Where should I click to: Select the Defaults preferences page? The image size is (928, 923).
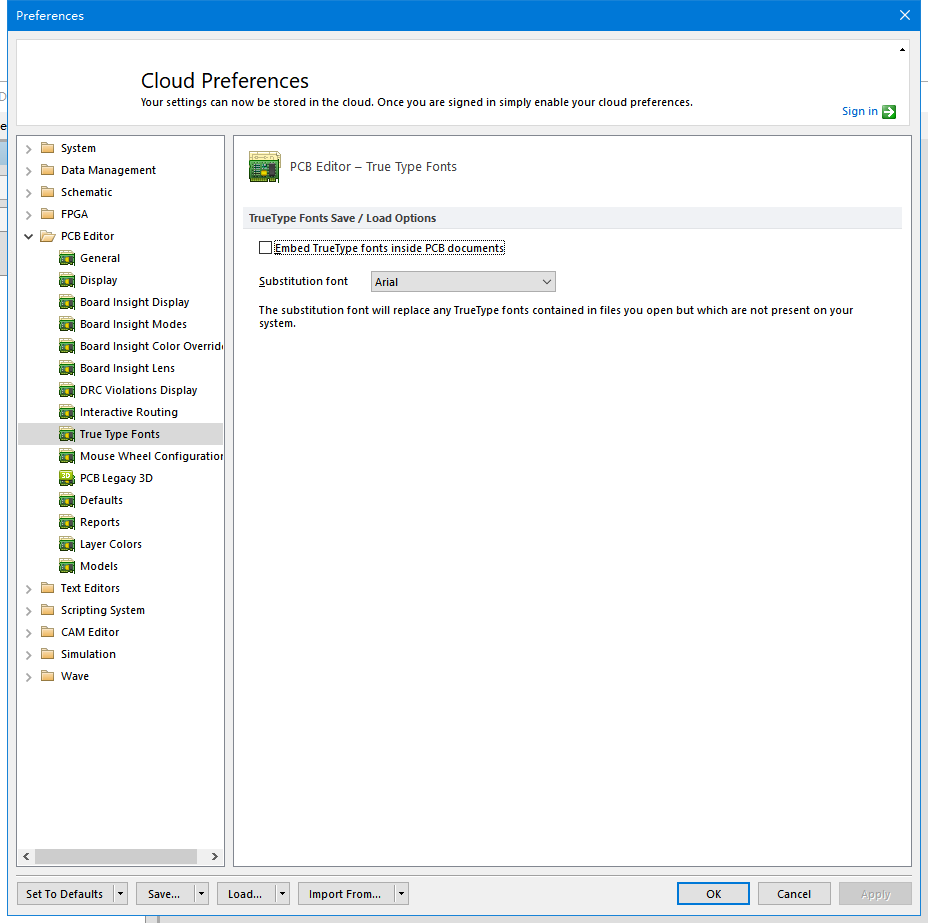pos(101,500)
